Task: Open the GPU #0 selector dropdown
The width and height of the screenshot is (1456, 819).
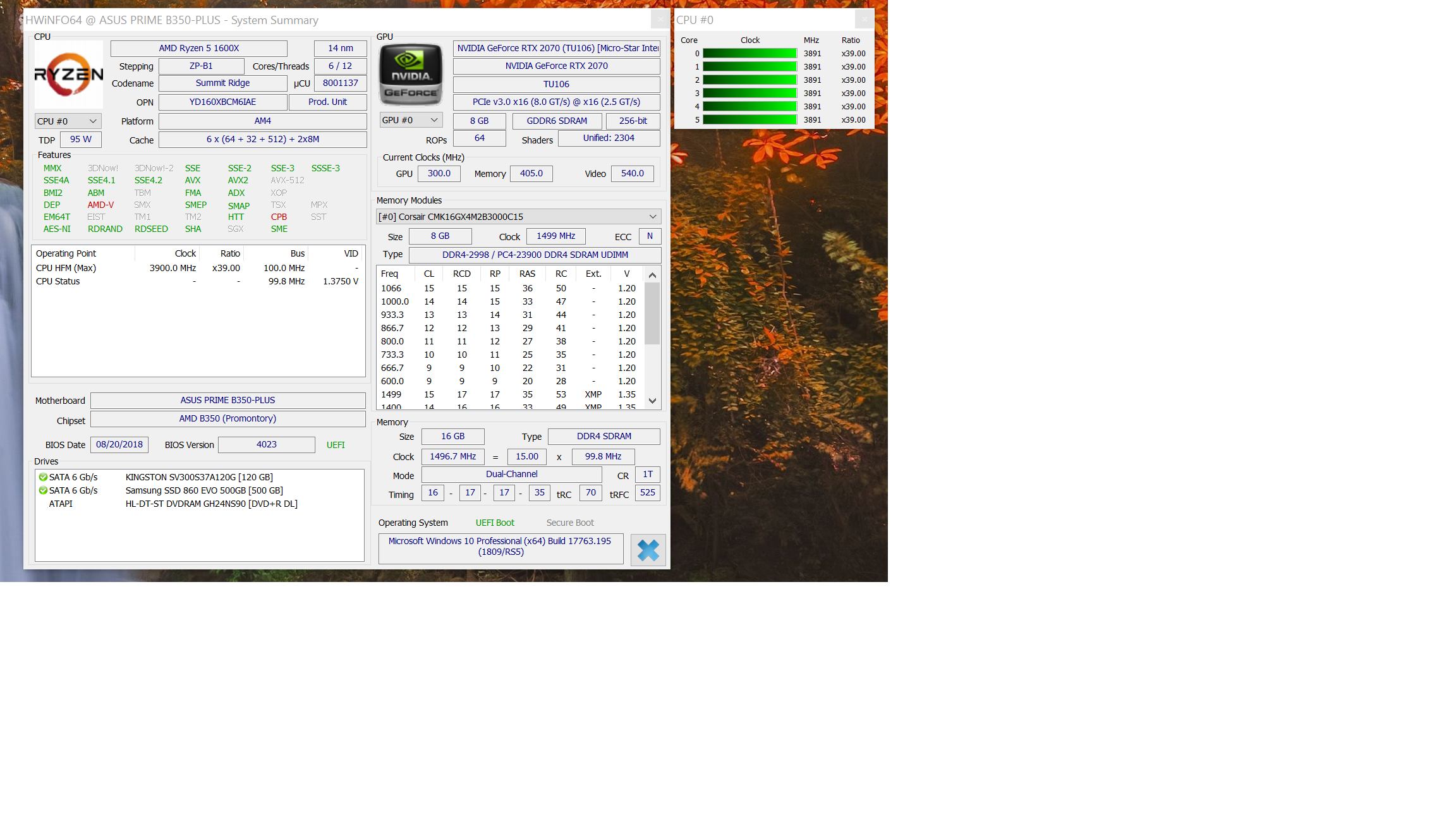Action: (410, 120)
